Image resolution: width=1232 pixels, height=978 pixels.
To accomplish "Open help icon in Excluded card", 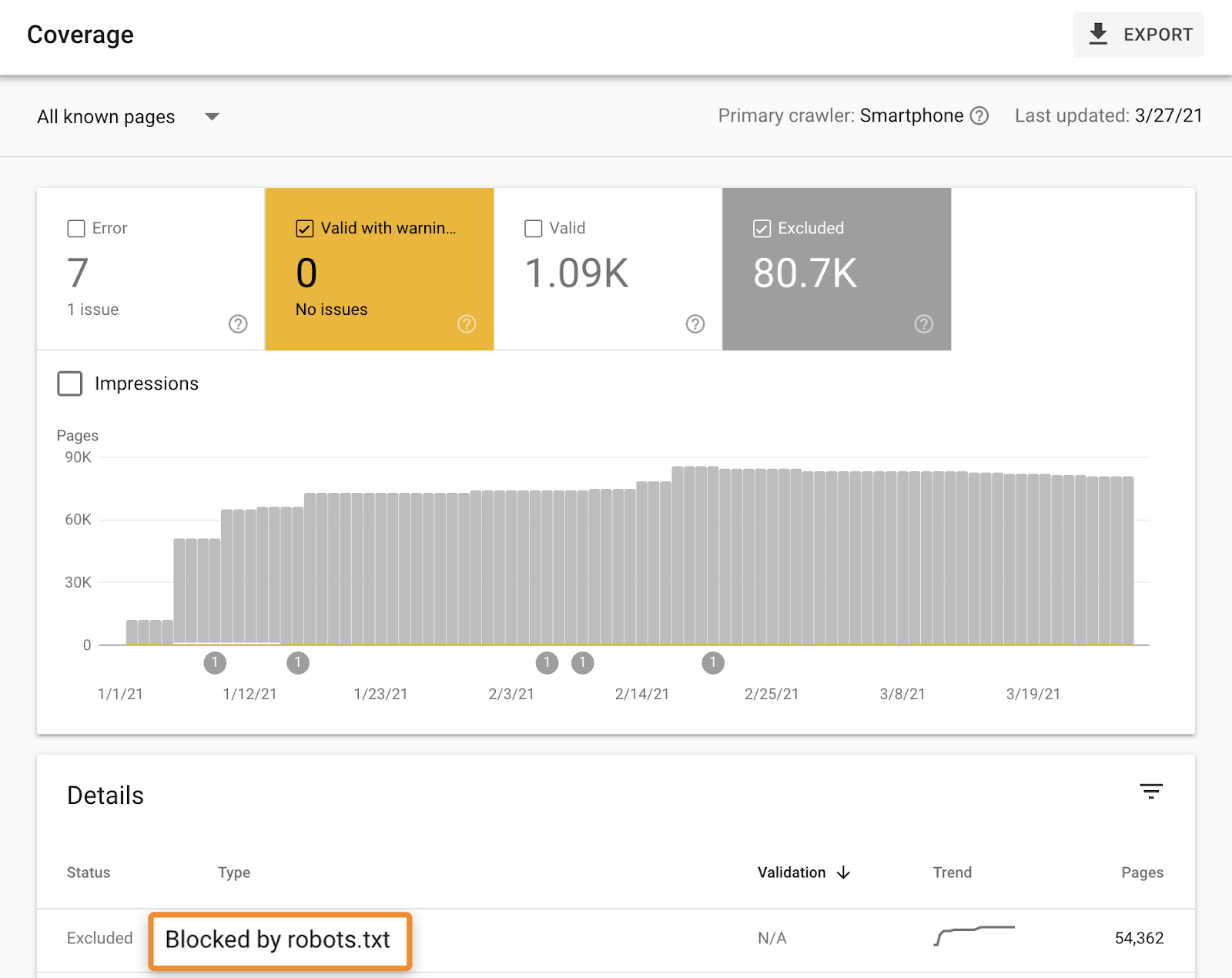I will click(x=924, y=324).
